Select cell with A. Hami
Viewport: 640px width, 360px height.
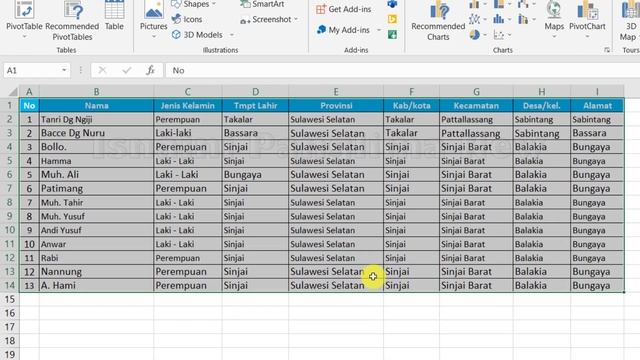point(96,286)
